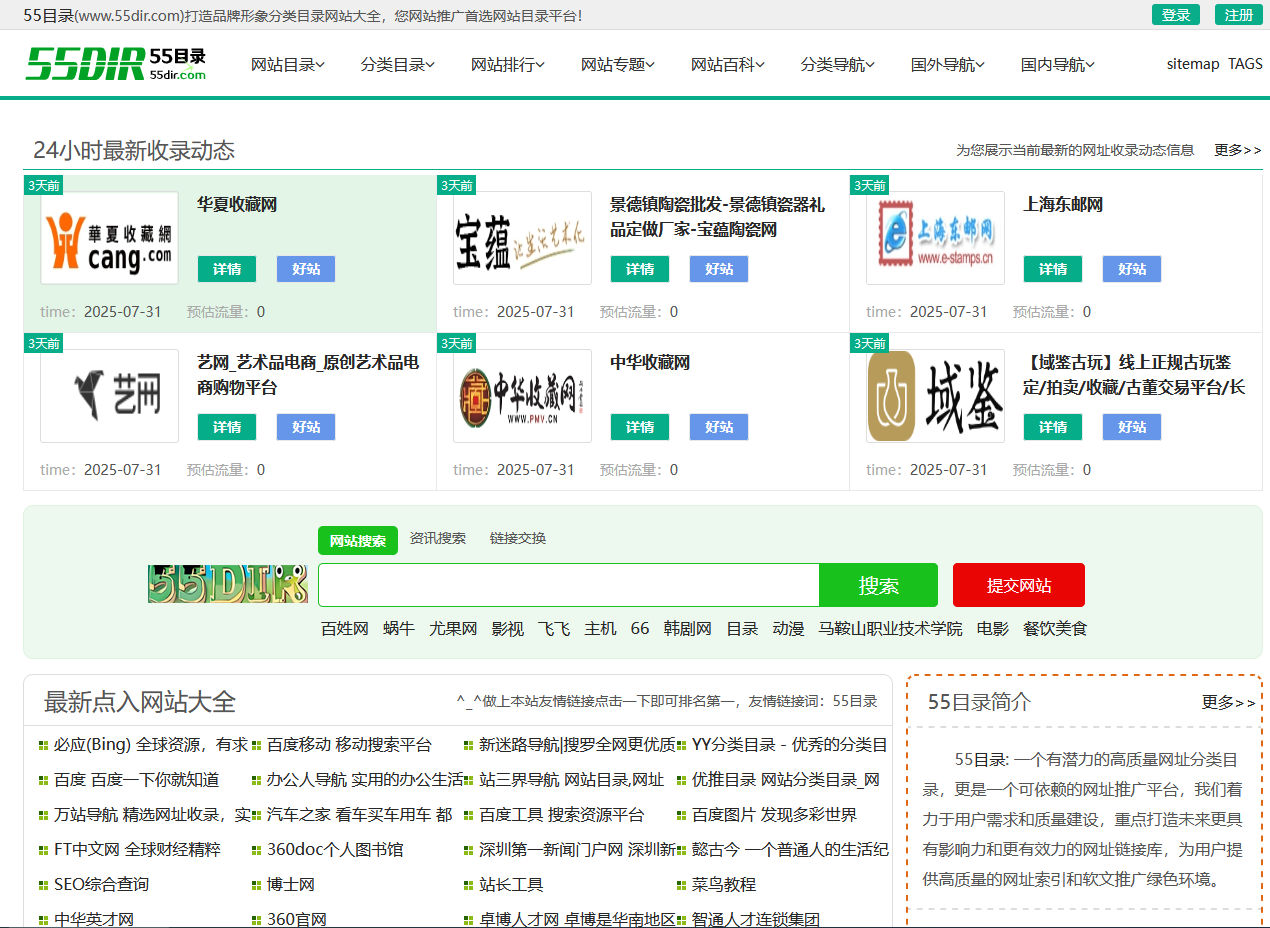Open the 域鉴 vase logo

tap(935, 396)
